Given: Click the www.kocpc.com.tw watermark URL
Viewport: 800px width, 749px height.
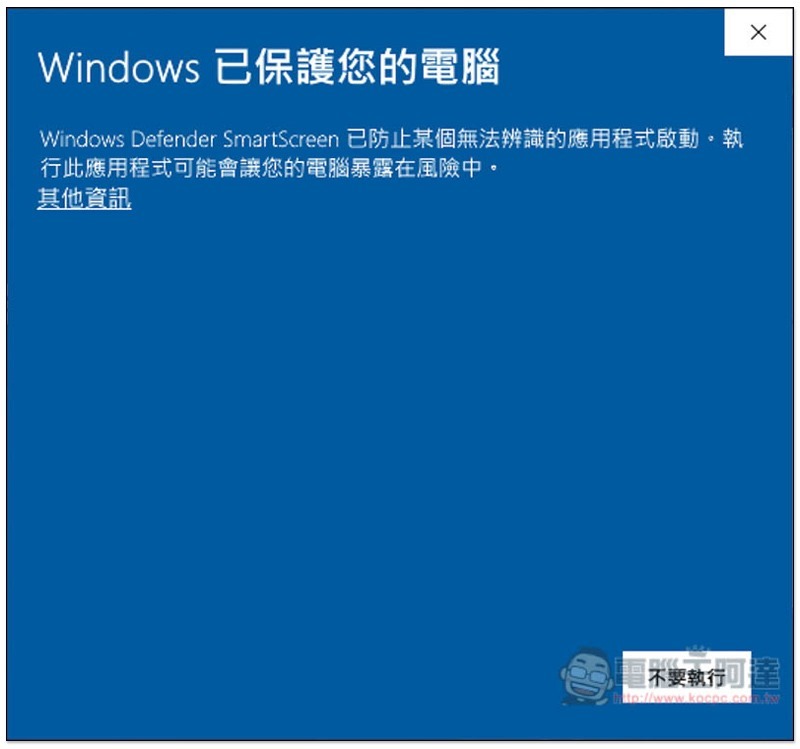Looking at the screenshot, I should (x=696, y=698).
